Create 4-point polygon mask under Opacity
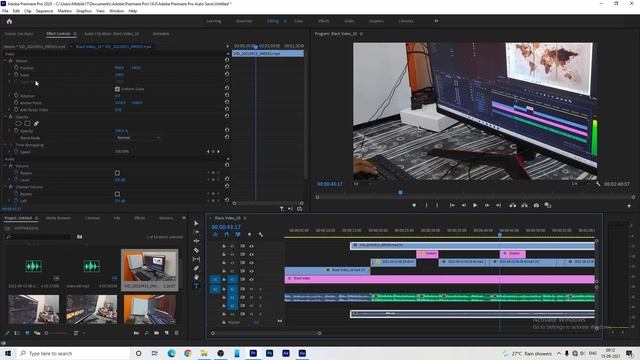This screenshot has height=360, width=640. [27, 123]
